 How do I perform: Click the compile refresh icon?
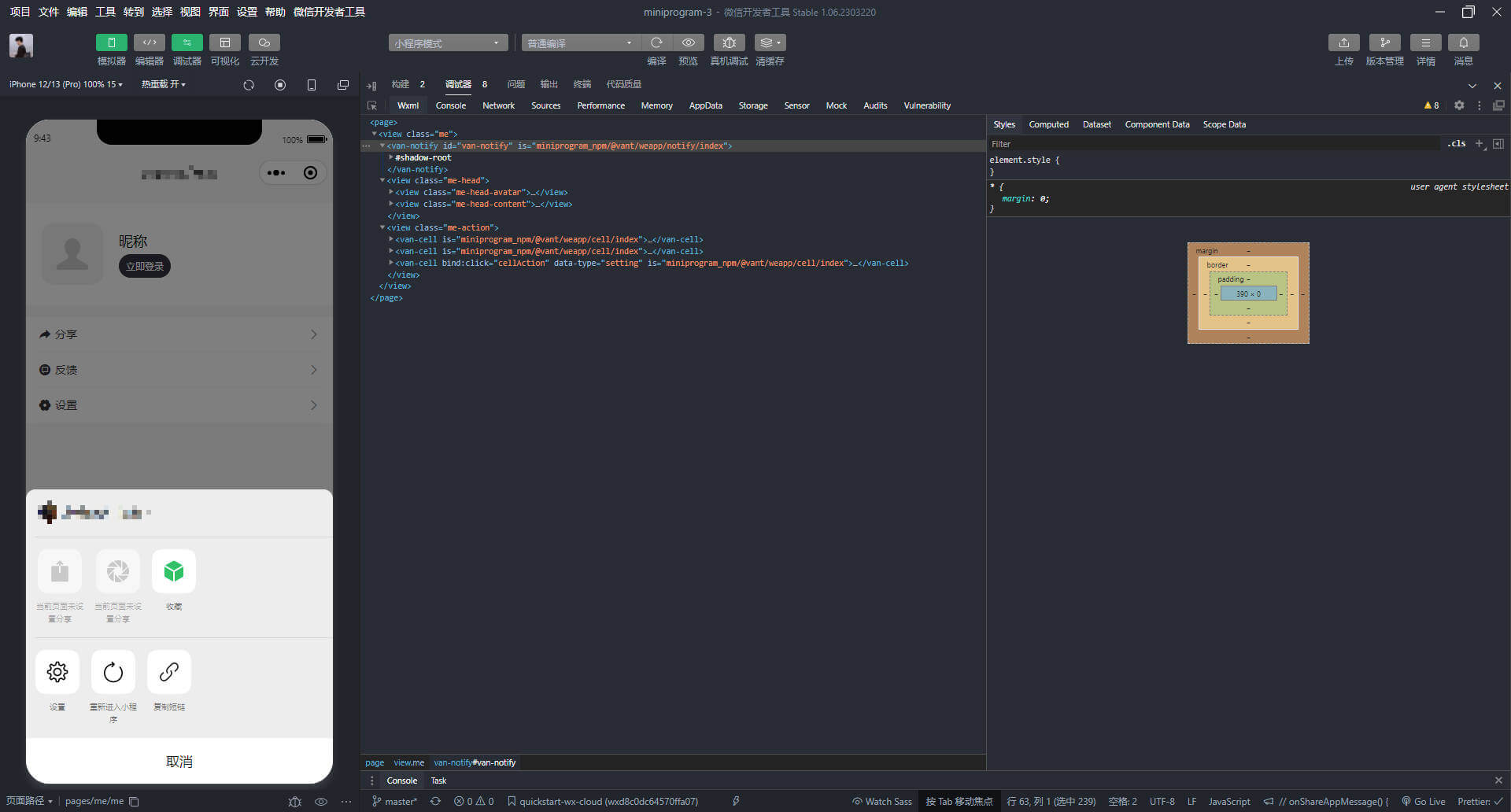tap(656, 42)
